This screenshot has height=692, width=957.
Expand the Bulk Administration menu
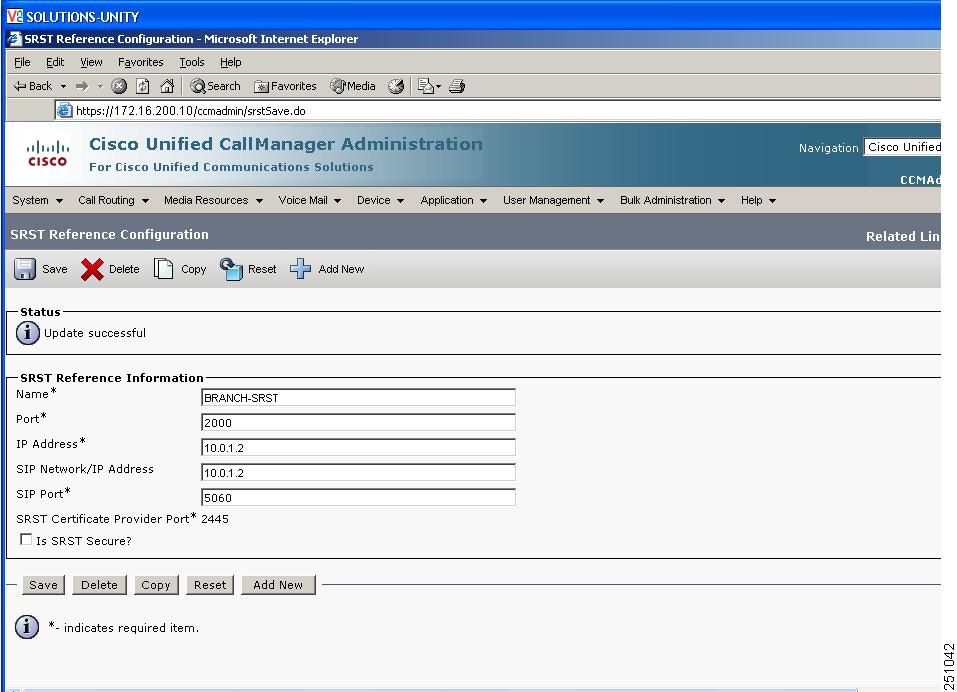click(672, 200)
